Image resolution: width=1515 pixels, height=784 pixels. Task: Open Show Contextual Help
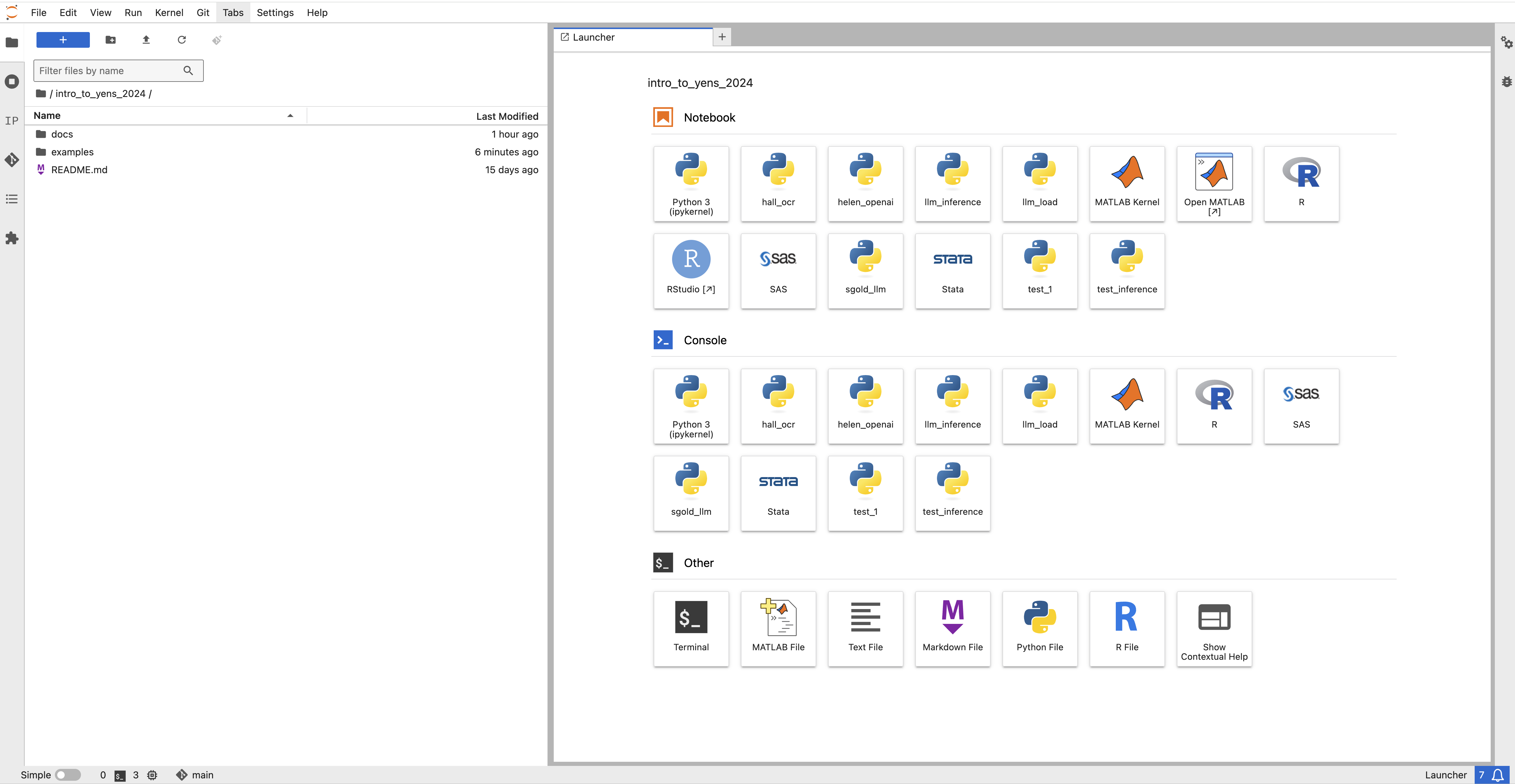pos(1214,628)
